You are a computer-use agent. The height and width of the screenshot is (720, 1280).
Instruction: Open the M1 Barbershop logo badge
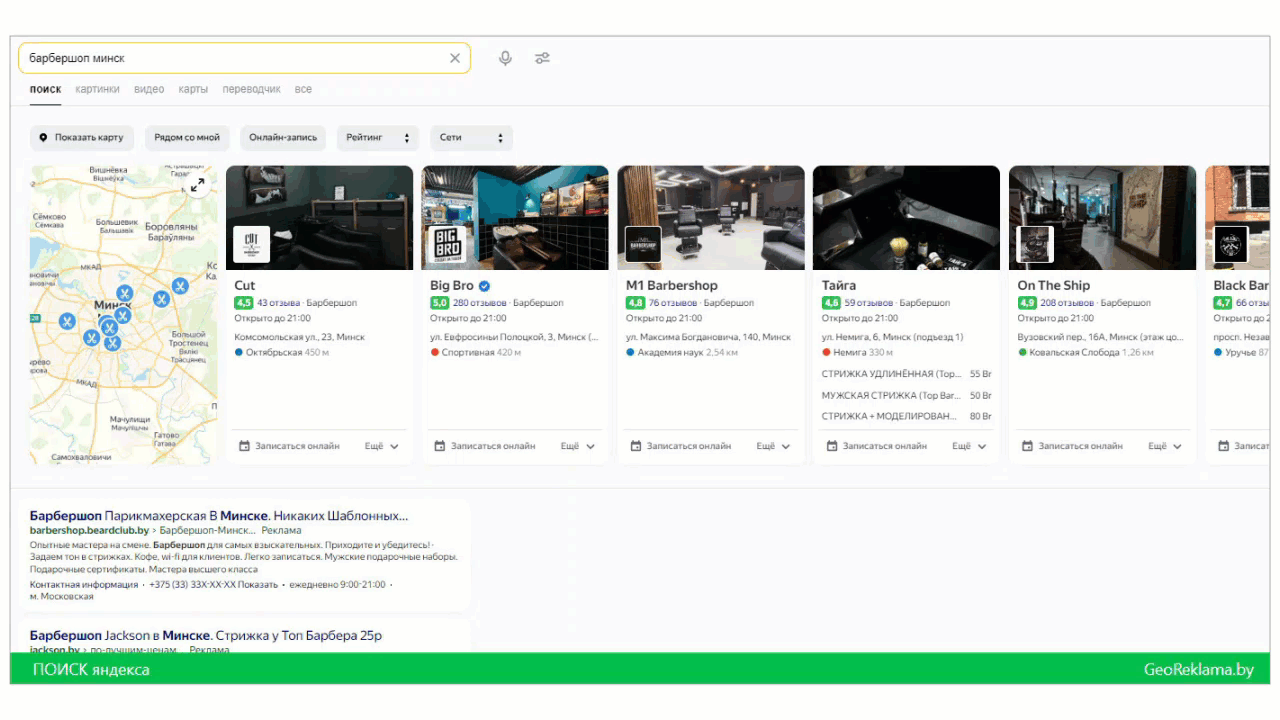(x=643, y=244)
